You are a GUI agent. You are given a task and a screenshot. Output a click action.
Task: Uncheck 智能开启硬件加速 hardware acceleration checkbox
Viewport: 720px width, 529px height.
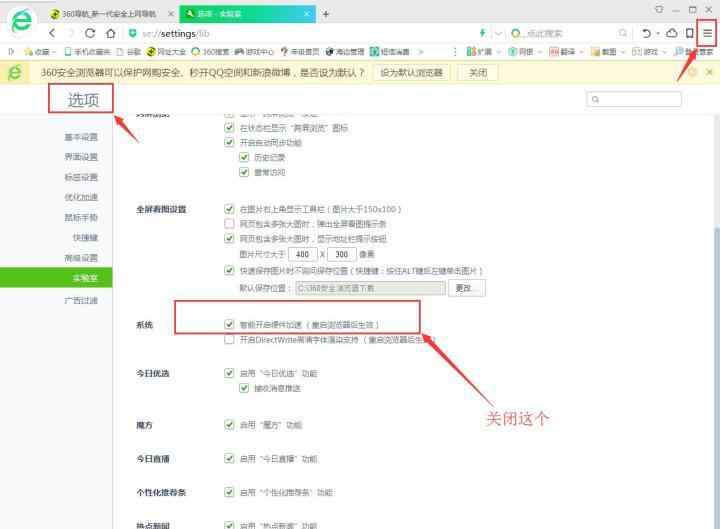pyautogui.click(x=229, y=324)
